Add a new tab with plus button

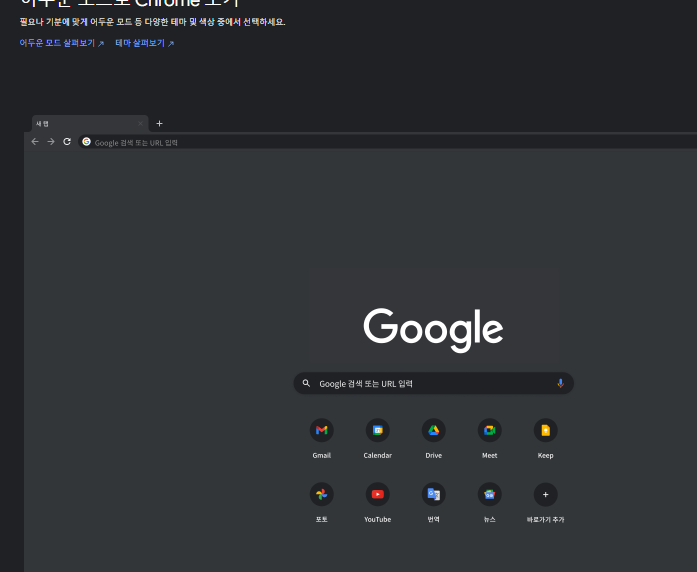point(160,124)
